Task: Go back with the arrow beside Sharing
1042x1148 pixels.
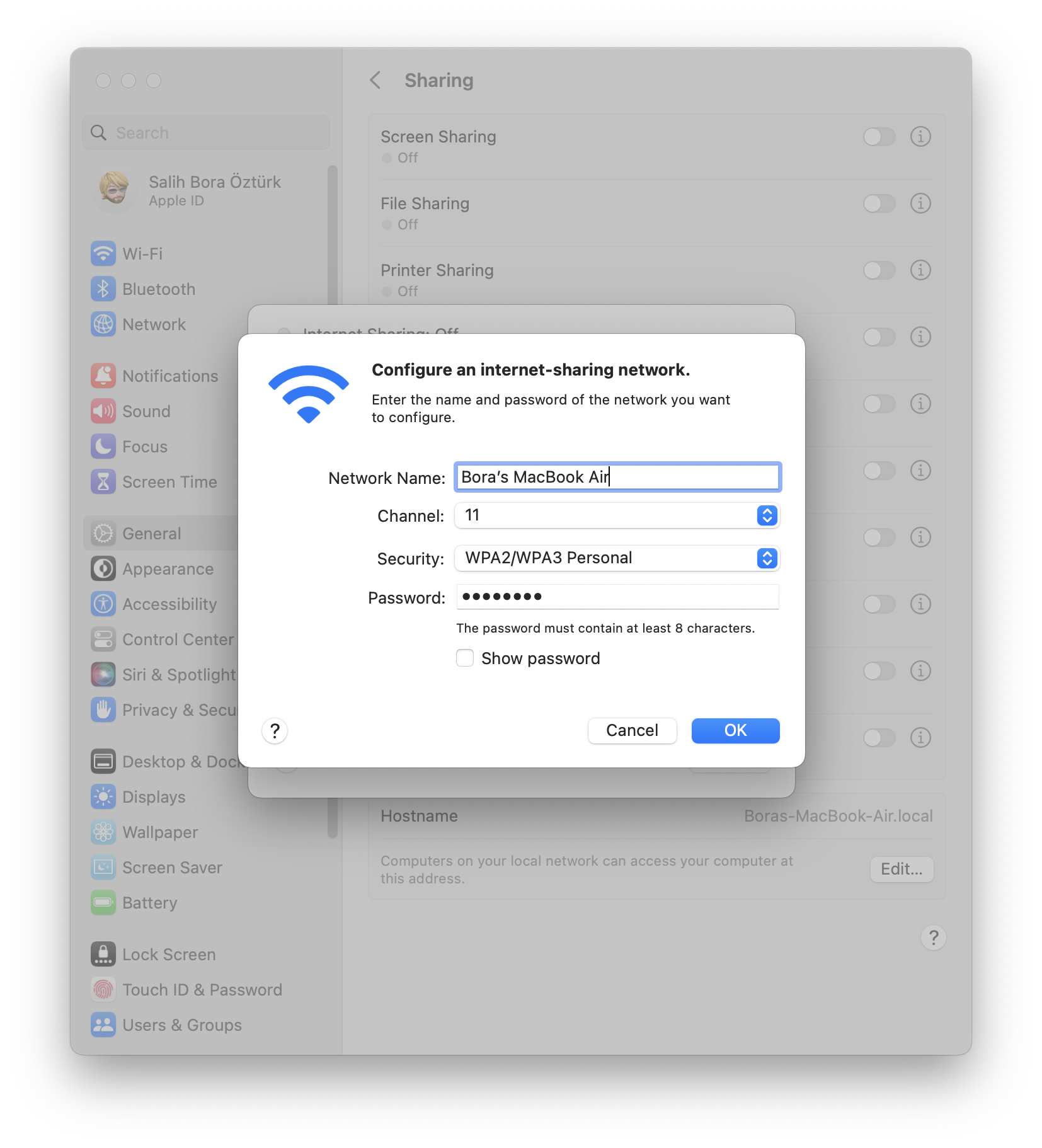Action: [375, 80]
